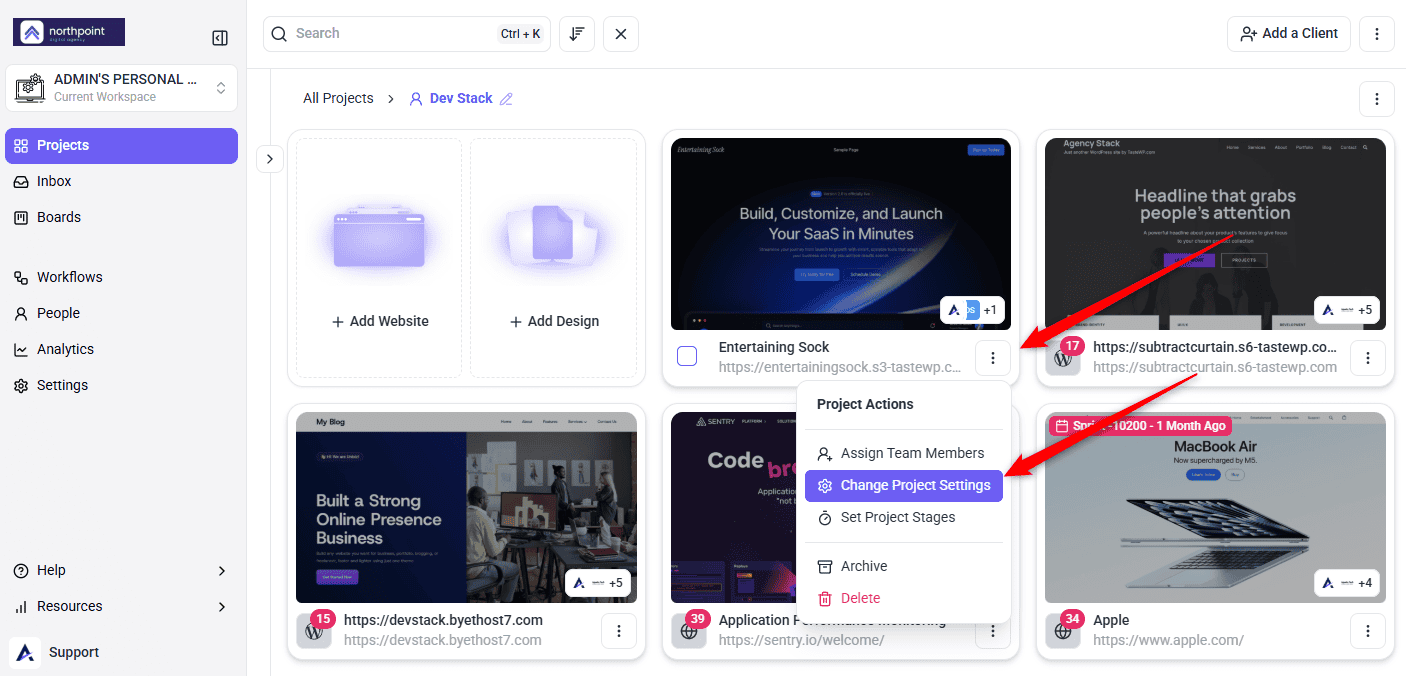Click the Northpoint logo

point(69,32)
